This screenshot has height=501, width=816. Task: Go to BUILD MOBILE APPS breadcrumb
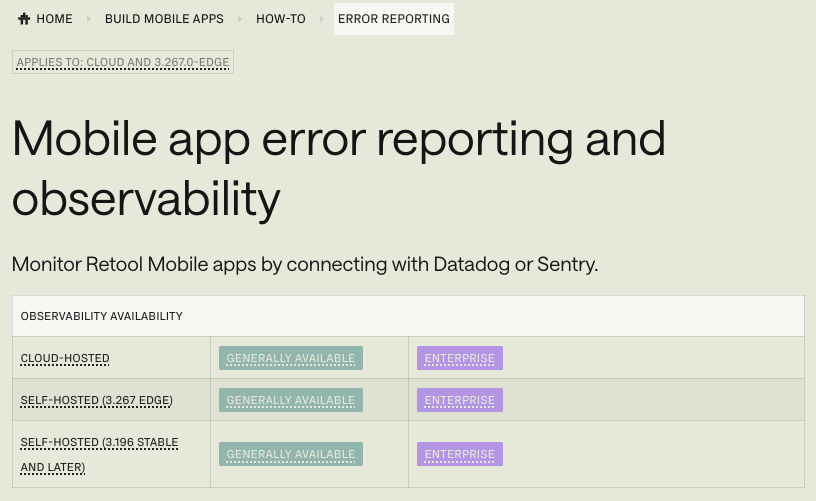pos(164,19)
